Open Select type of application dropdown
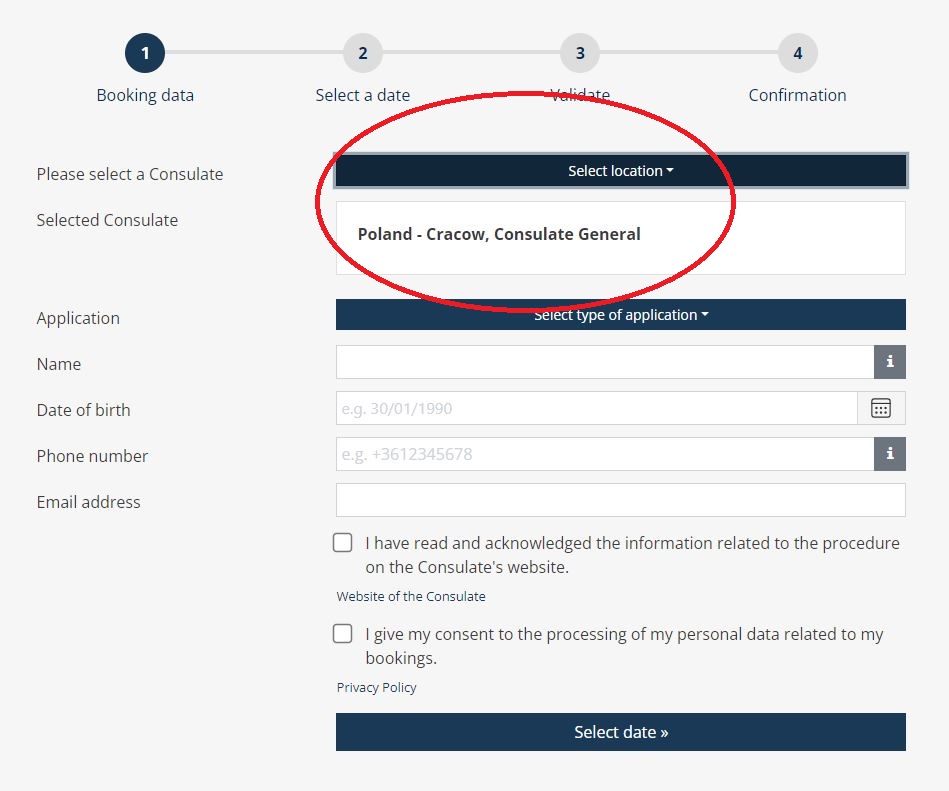The height and width of the screenshot is (791, 949). pyautogui.click(x=621, y=315)
